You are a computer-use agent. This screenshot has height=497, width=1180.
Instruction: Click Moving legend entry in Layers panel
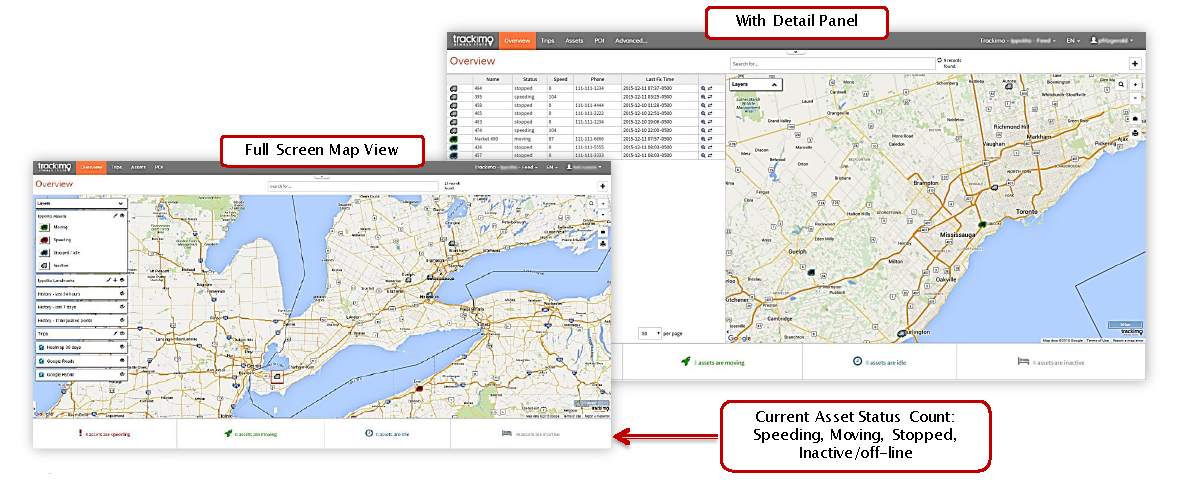tap(53, 226)
